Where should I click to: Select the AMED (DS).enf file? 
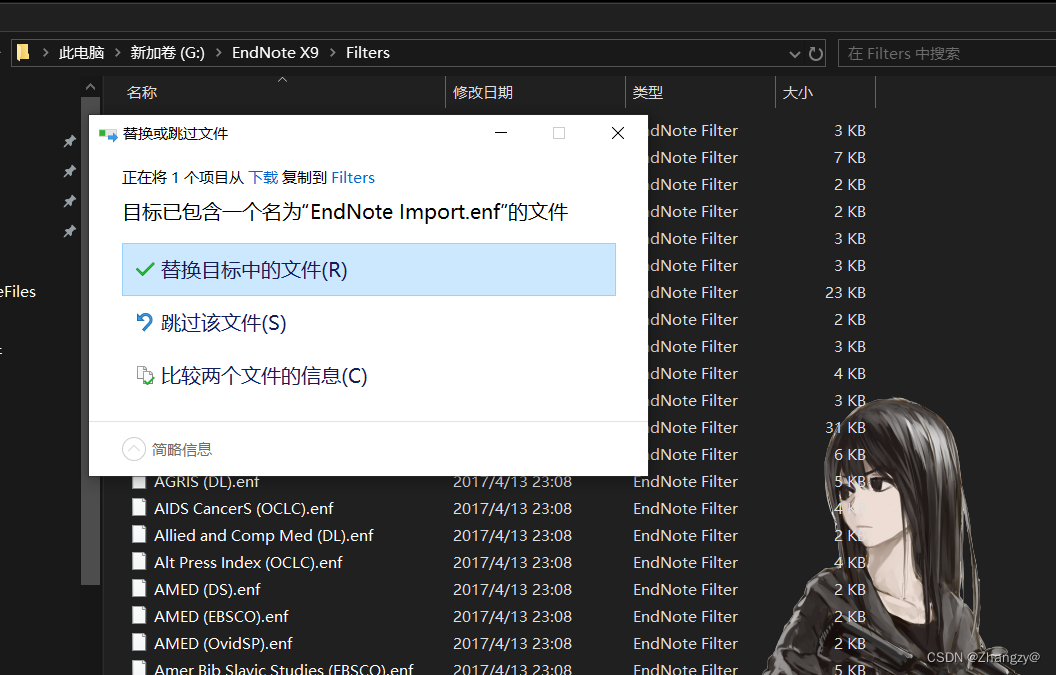click(x=207, y=589)
